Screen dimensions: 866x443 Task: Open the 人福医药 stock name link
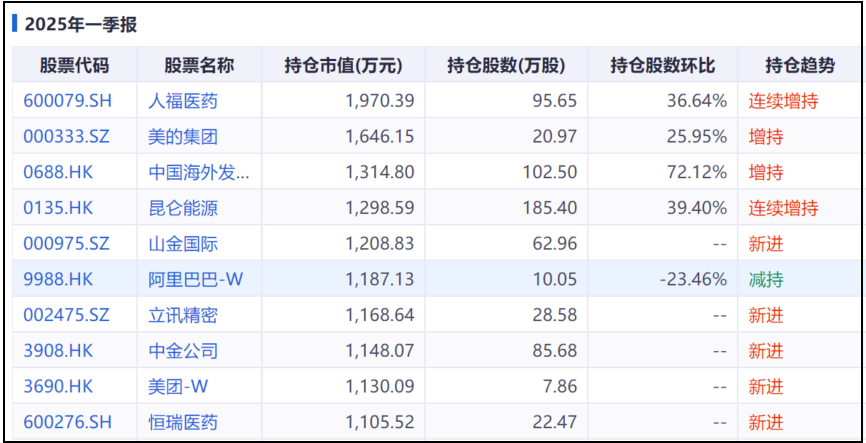(183, 101)
